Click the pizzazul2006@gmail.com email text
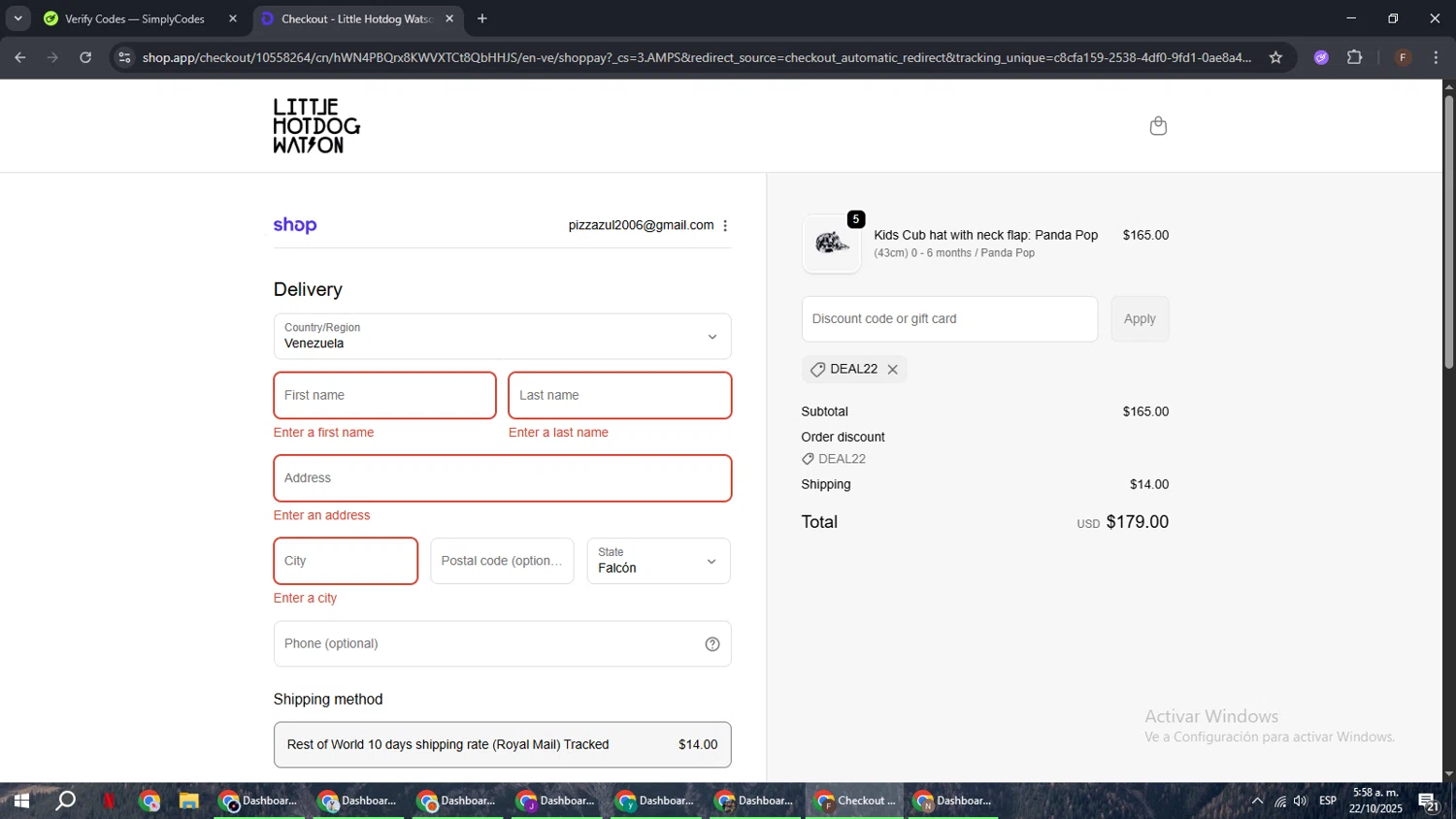The height and width of the screenshot is (819, 1456). [x=641, y=225]
